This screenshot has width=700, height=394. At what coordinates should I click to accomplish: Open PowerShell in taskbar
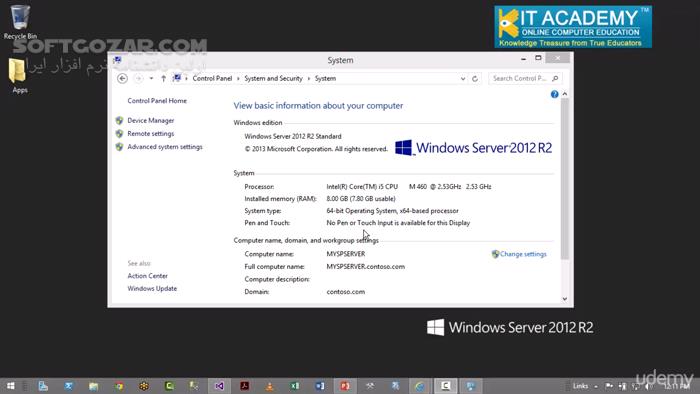click(68, 386)
